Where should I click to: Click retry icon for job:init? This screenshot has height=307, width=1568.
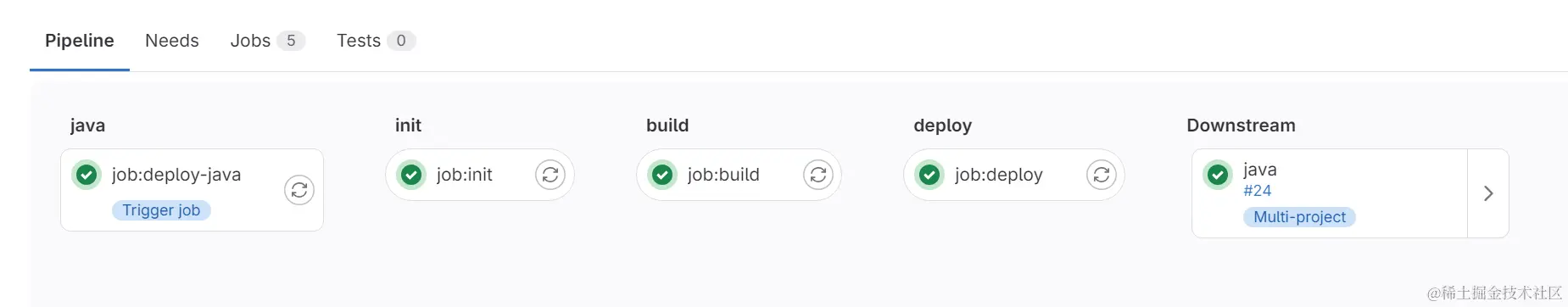(550, 175)
